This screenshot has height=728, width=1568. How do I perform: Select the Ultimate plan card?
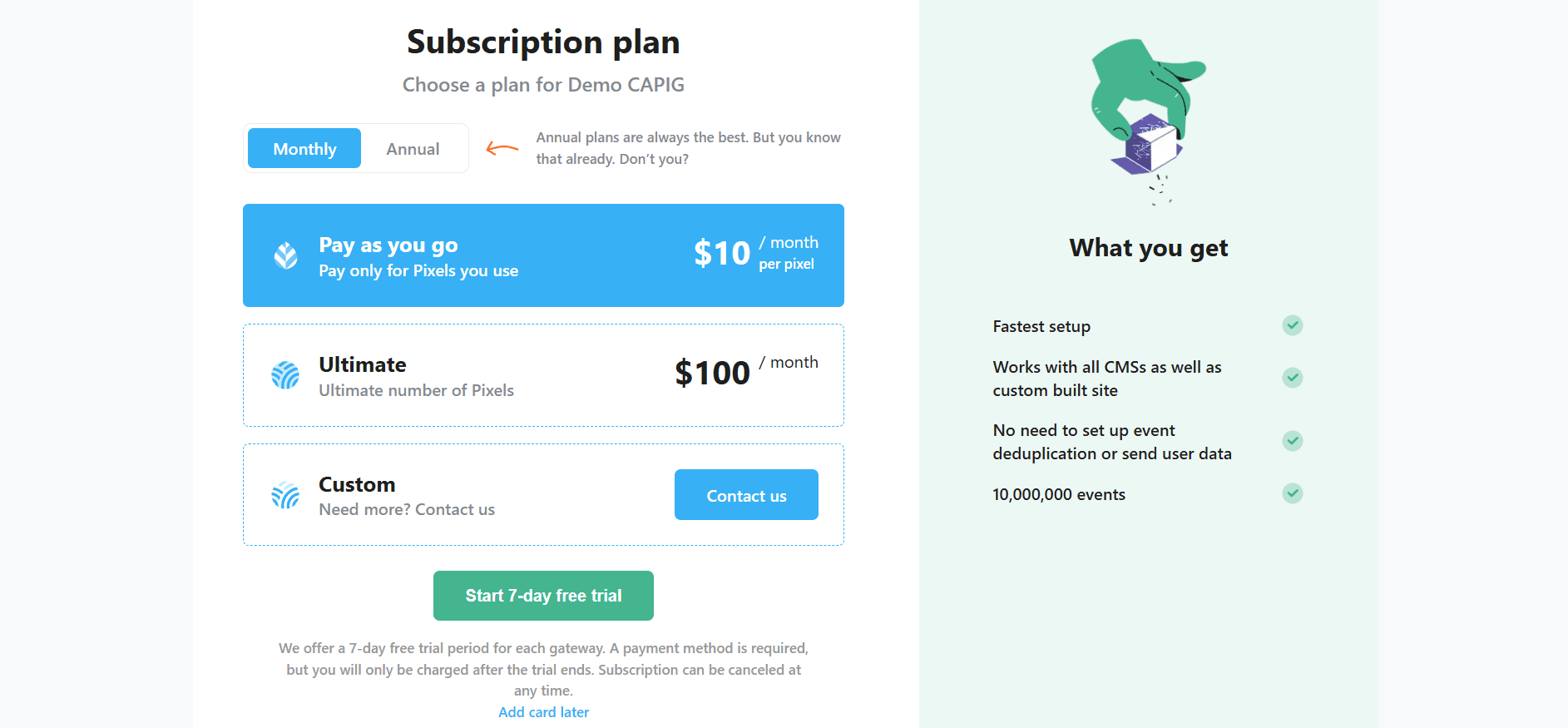[543, 375]
